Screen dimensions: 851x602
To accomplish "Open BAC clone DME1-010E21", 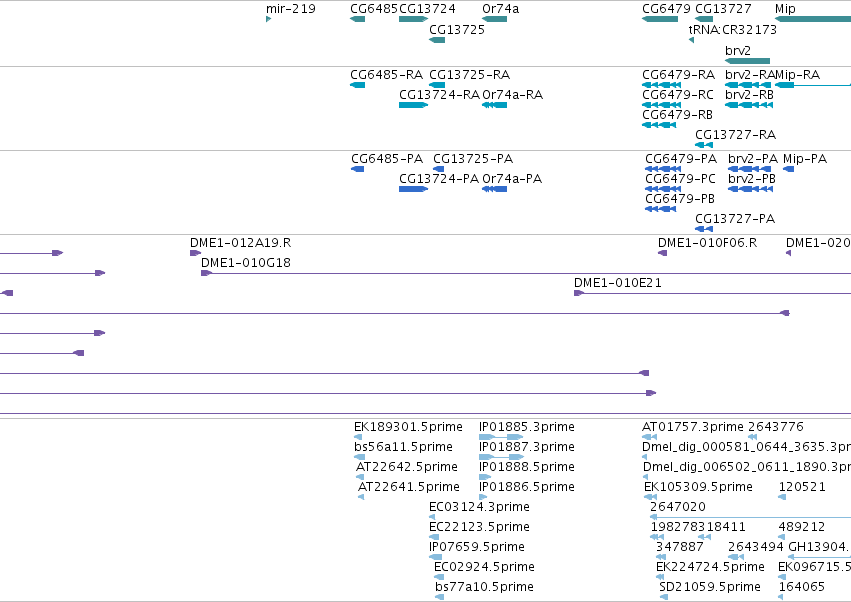I will pos(618,283).
